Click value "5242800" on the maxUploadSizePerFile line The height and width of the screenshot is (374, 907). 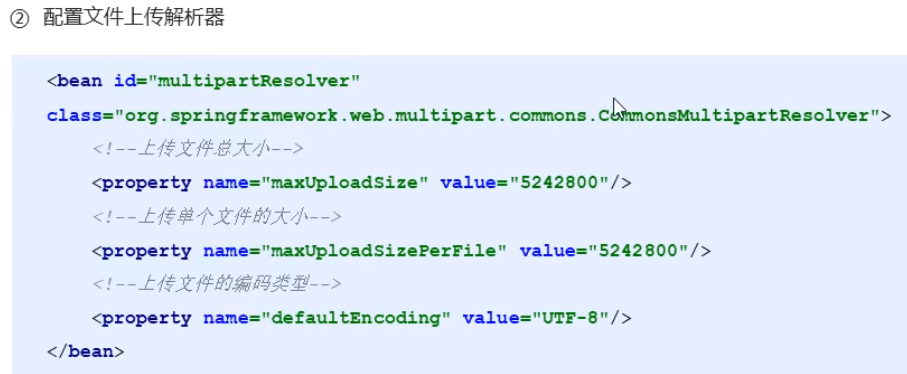[638, 251]
